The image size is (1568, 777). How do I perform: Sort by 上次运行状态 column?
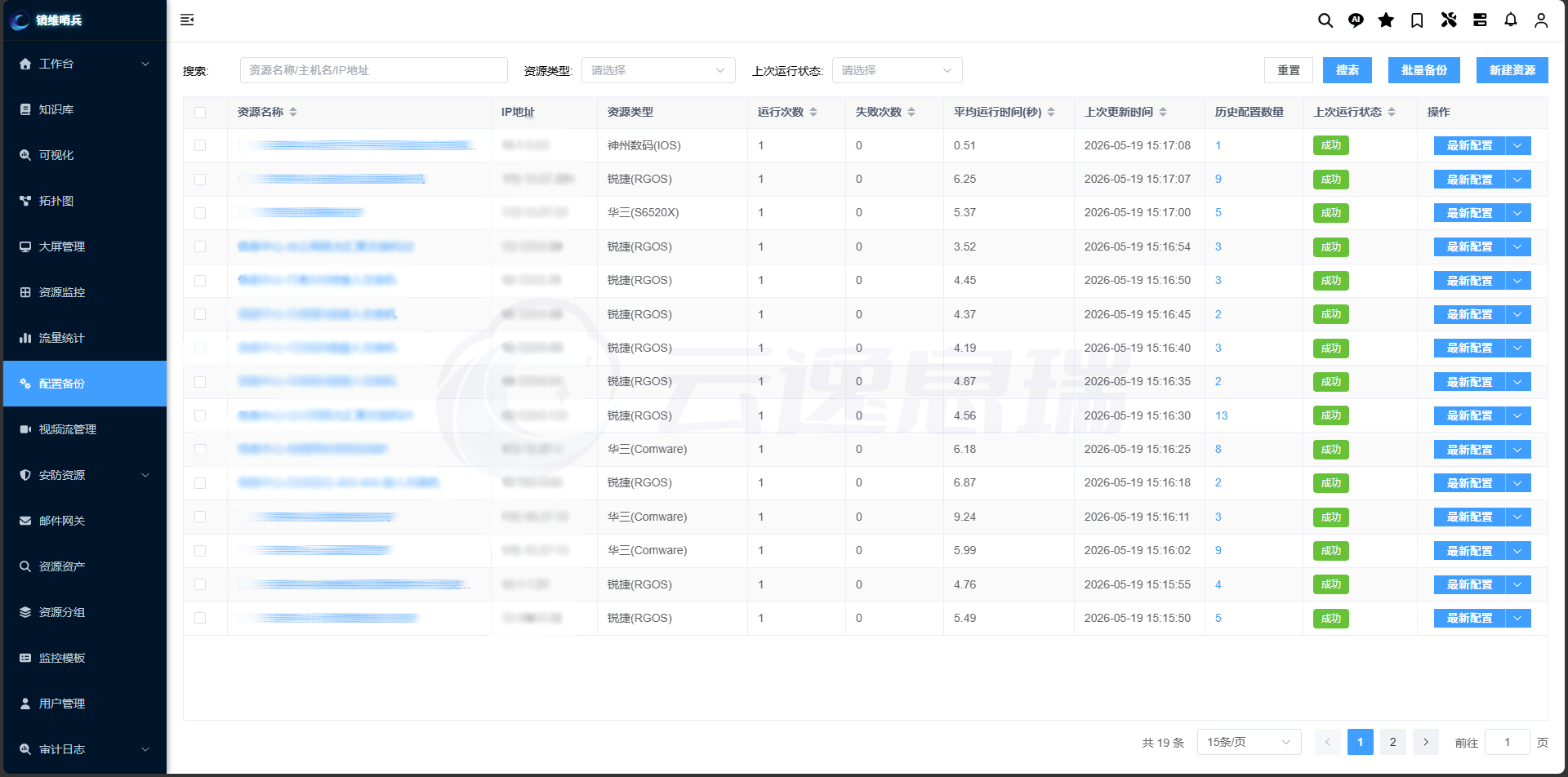click(x=1392, y=112)
